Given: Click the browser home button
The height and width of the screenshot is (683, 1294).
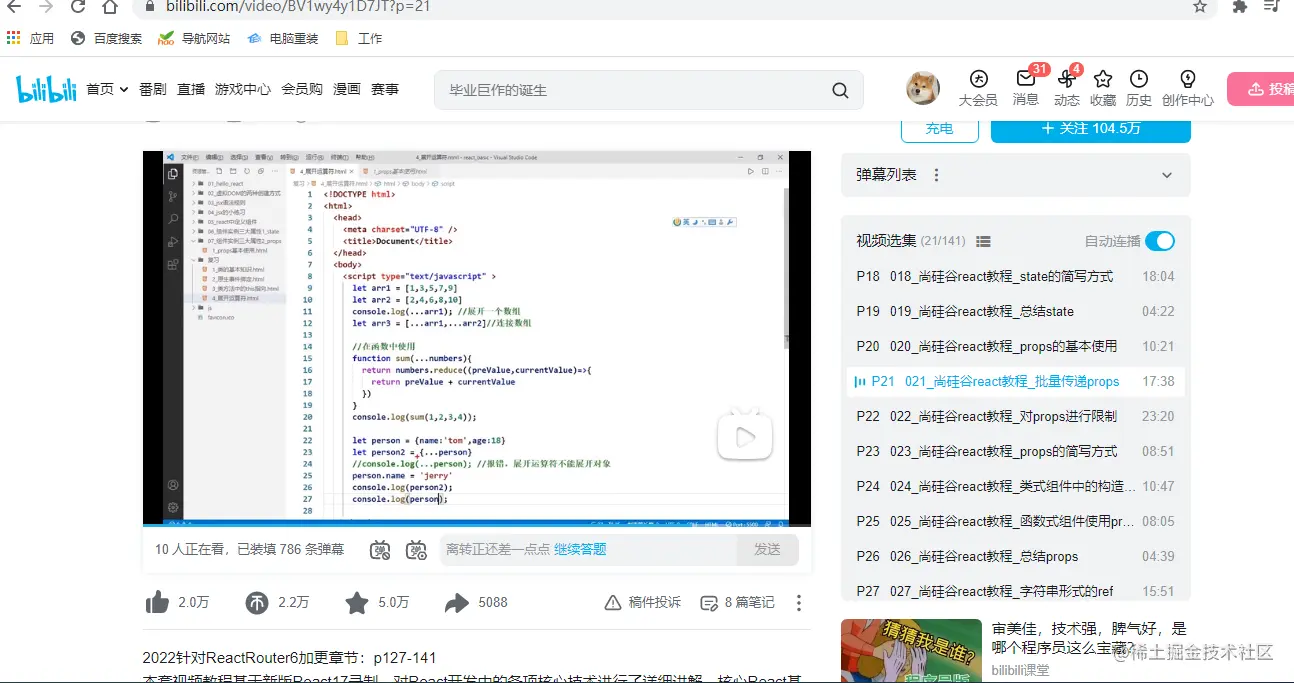Looking at the screenshot, I should (x=110, y=6).
